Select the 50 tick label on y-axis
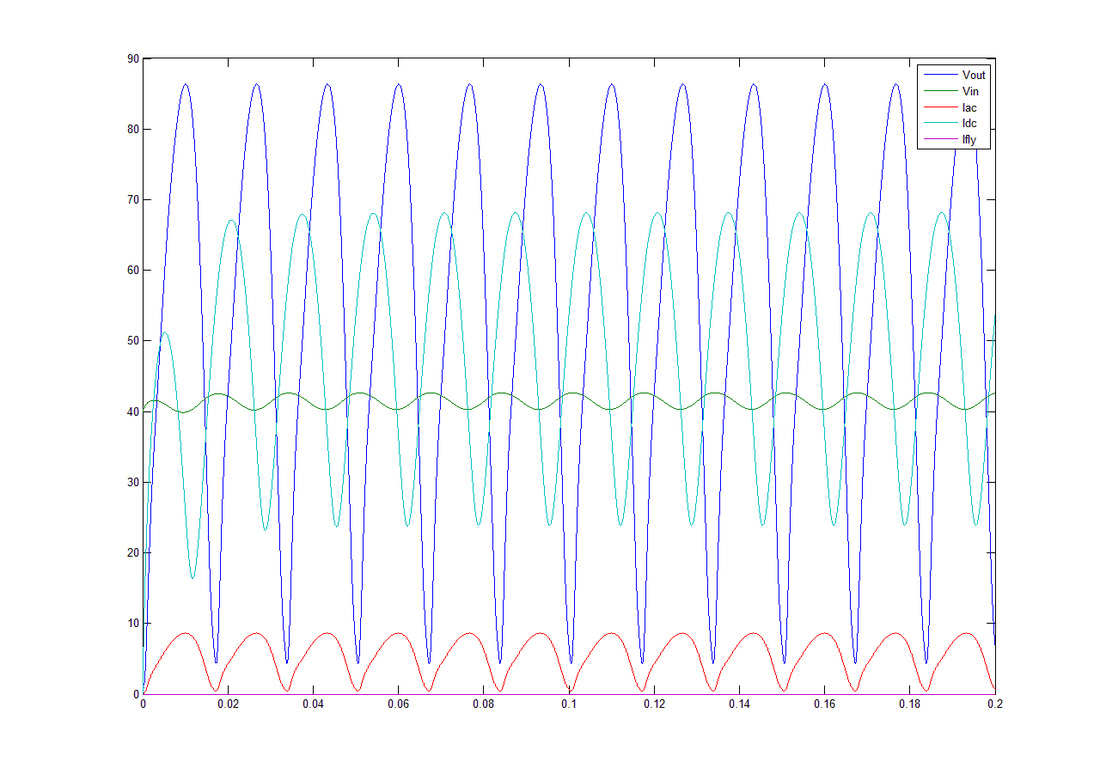The height and width of the screenshot is (780, 1100). click(132, 341)
